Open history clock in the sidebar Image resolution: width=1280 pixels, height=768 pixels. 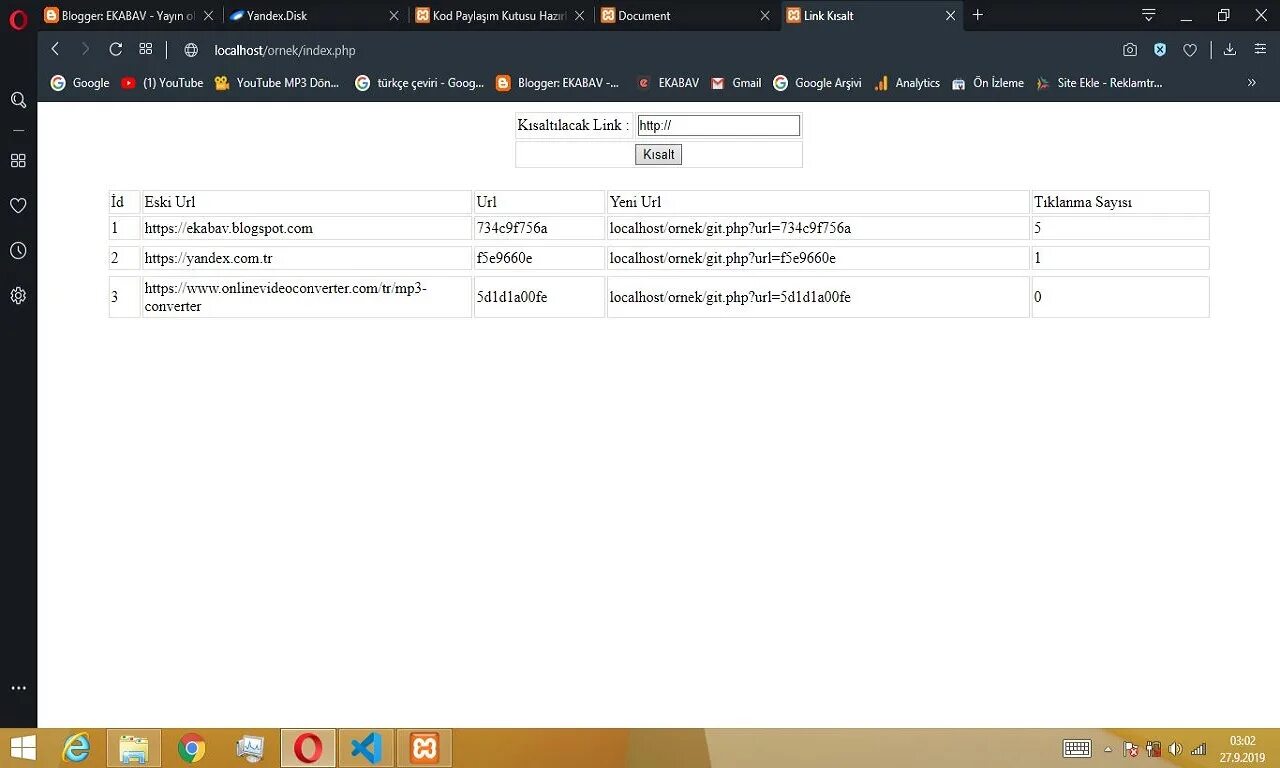pos(18,250)
